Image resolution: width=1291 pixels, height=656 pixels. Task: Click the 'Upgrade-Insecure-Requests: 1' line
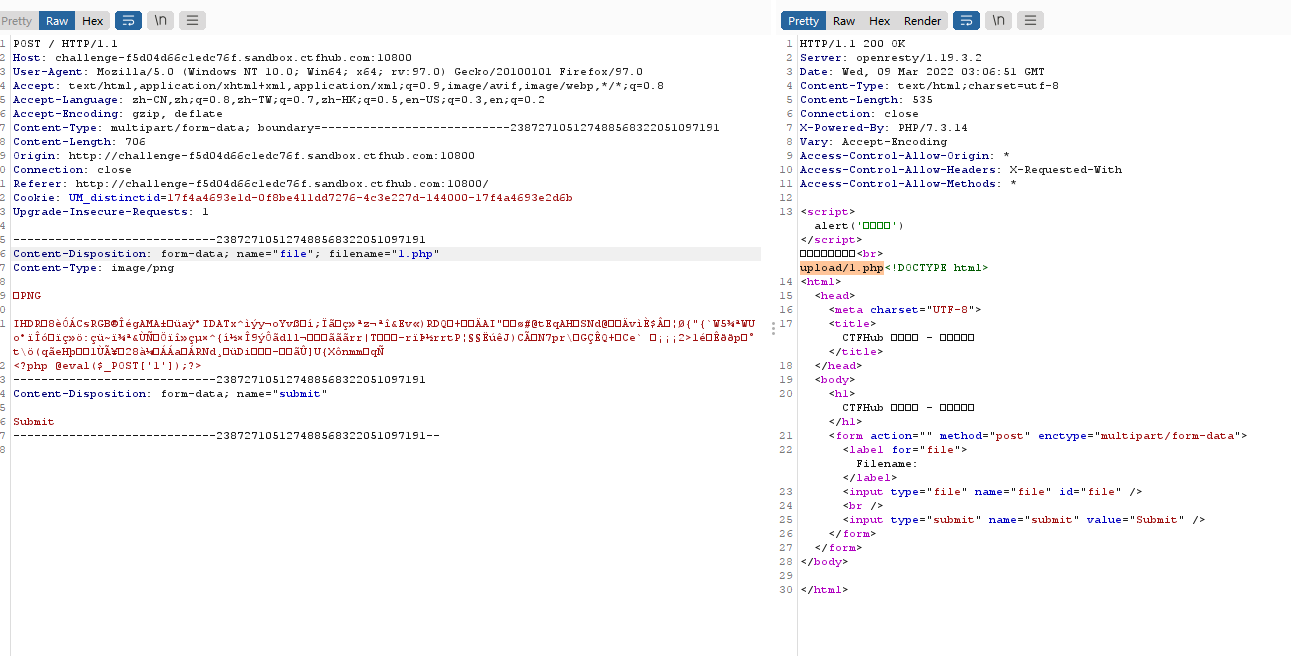point(111,212)
